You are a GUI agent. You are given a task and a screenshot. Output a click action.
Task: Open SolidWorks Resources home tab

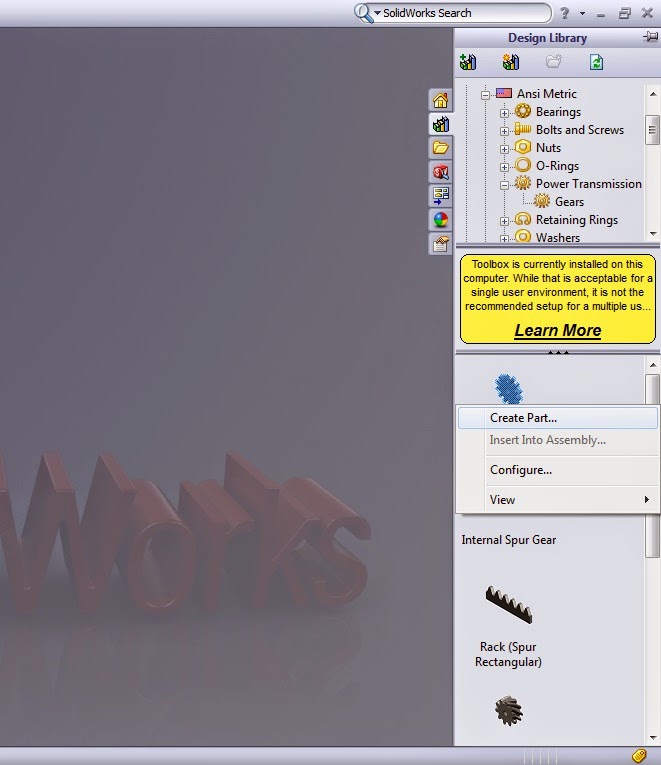(x=441, y=101)
